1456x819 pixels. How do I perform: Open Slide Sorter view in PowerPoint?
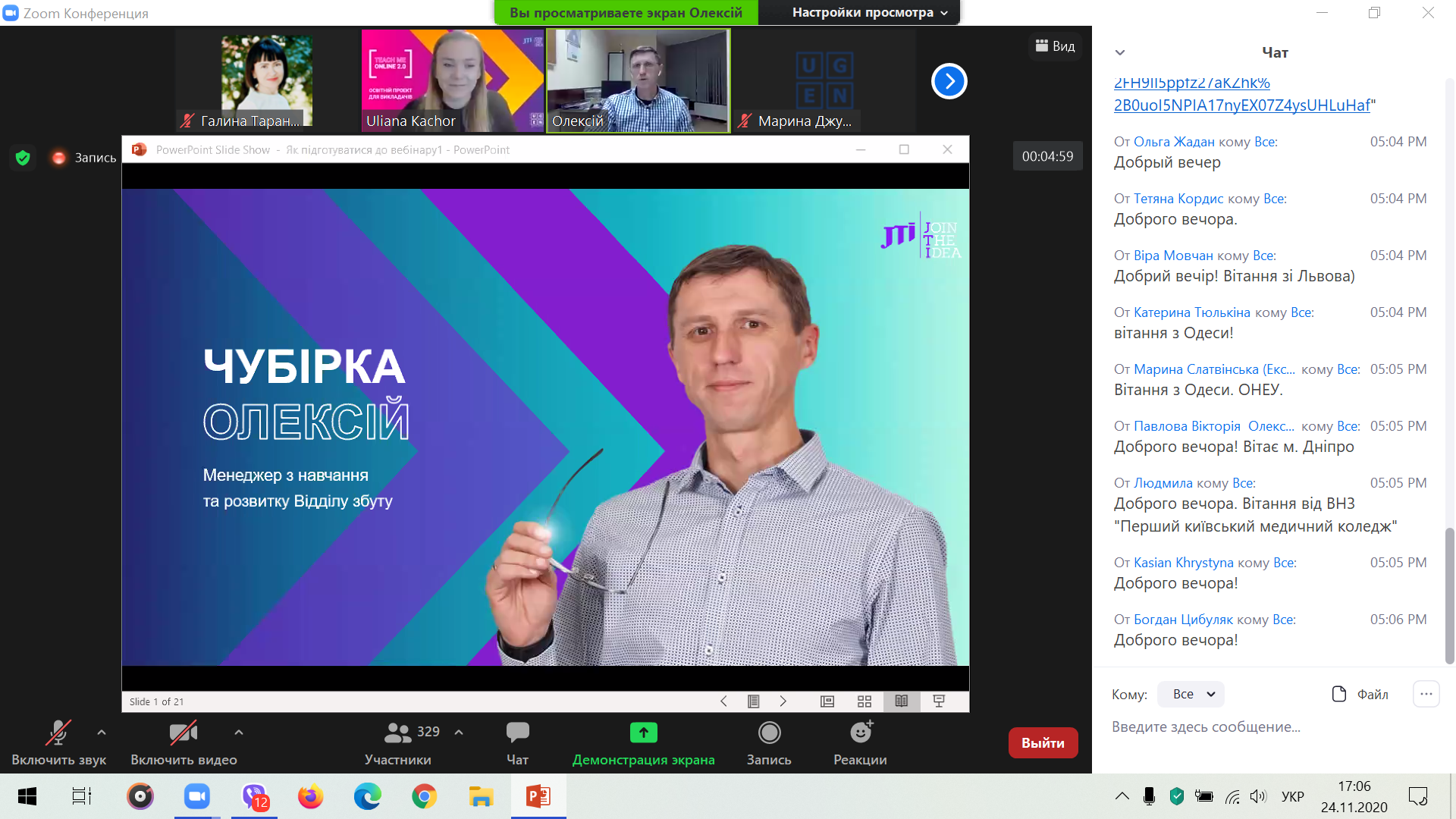coord(864,701)
